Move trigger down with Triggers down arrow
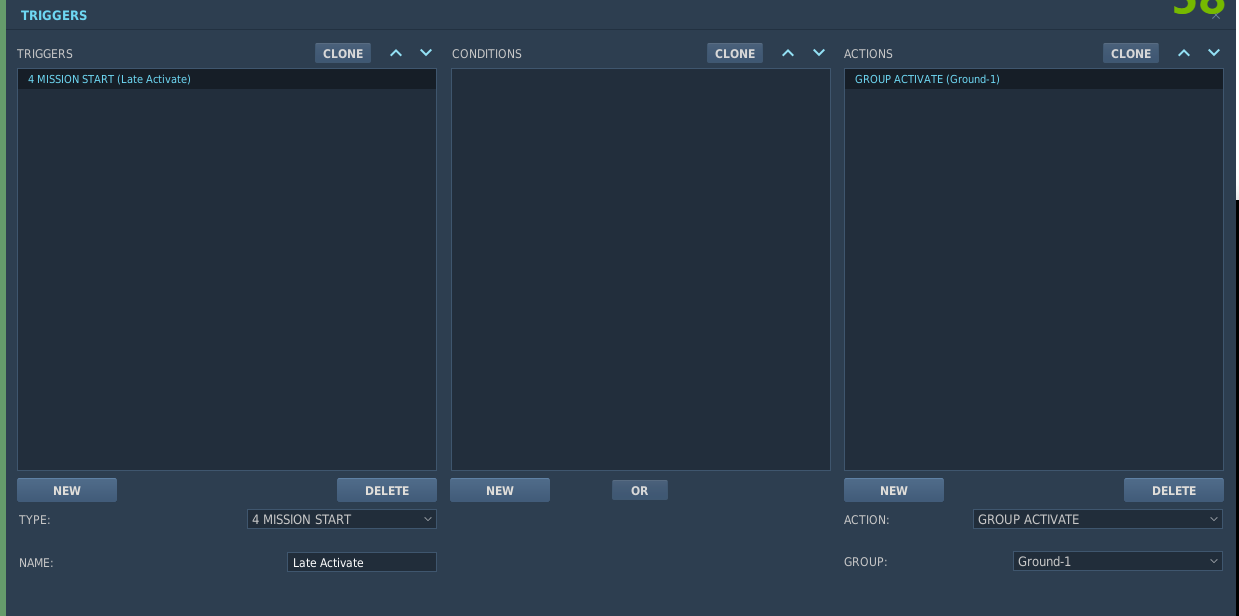 [x=426, y=53]
